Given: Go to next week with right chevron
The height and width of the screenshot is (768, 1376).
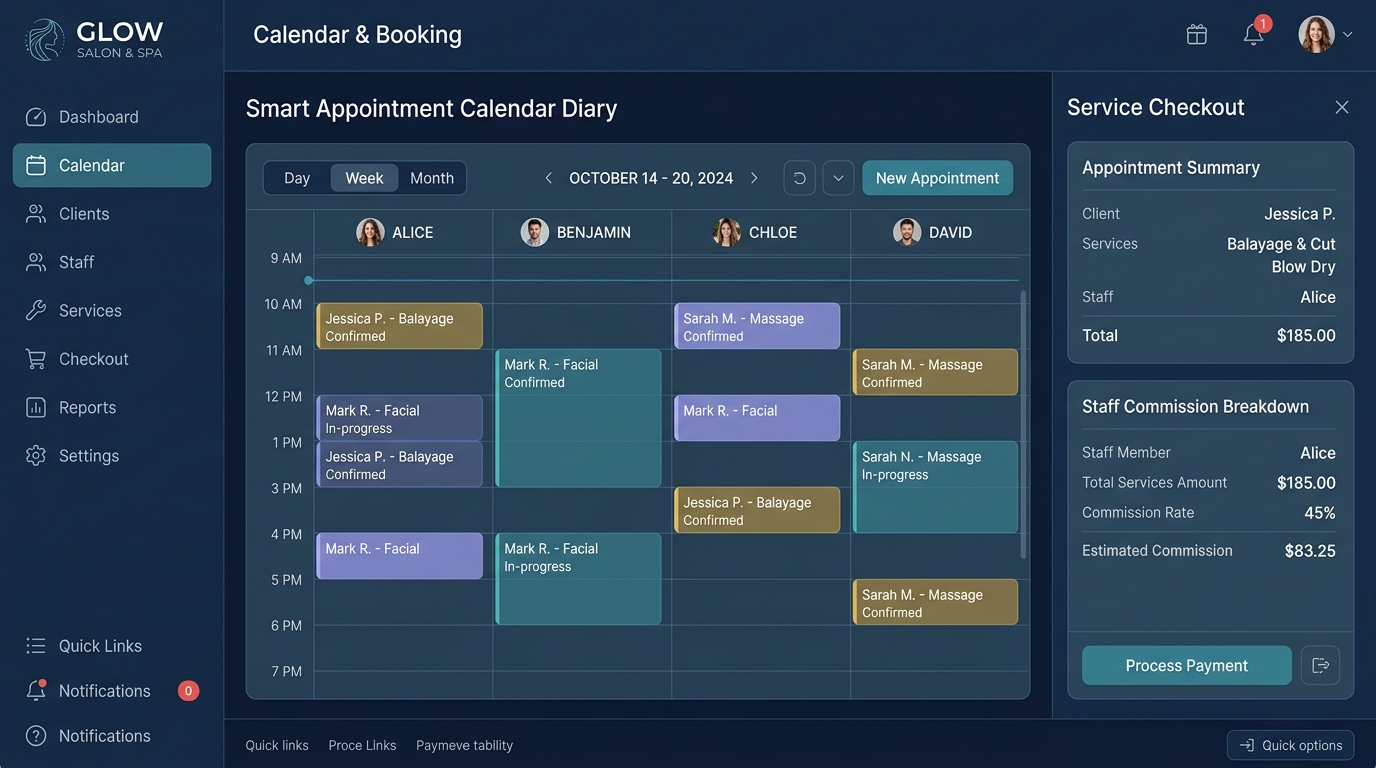Looking at the screenshot, I should [x=754, y=178].
